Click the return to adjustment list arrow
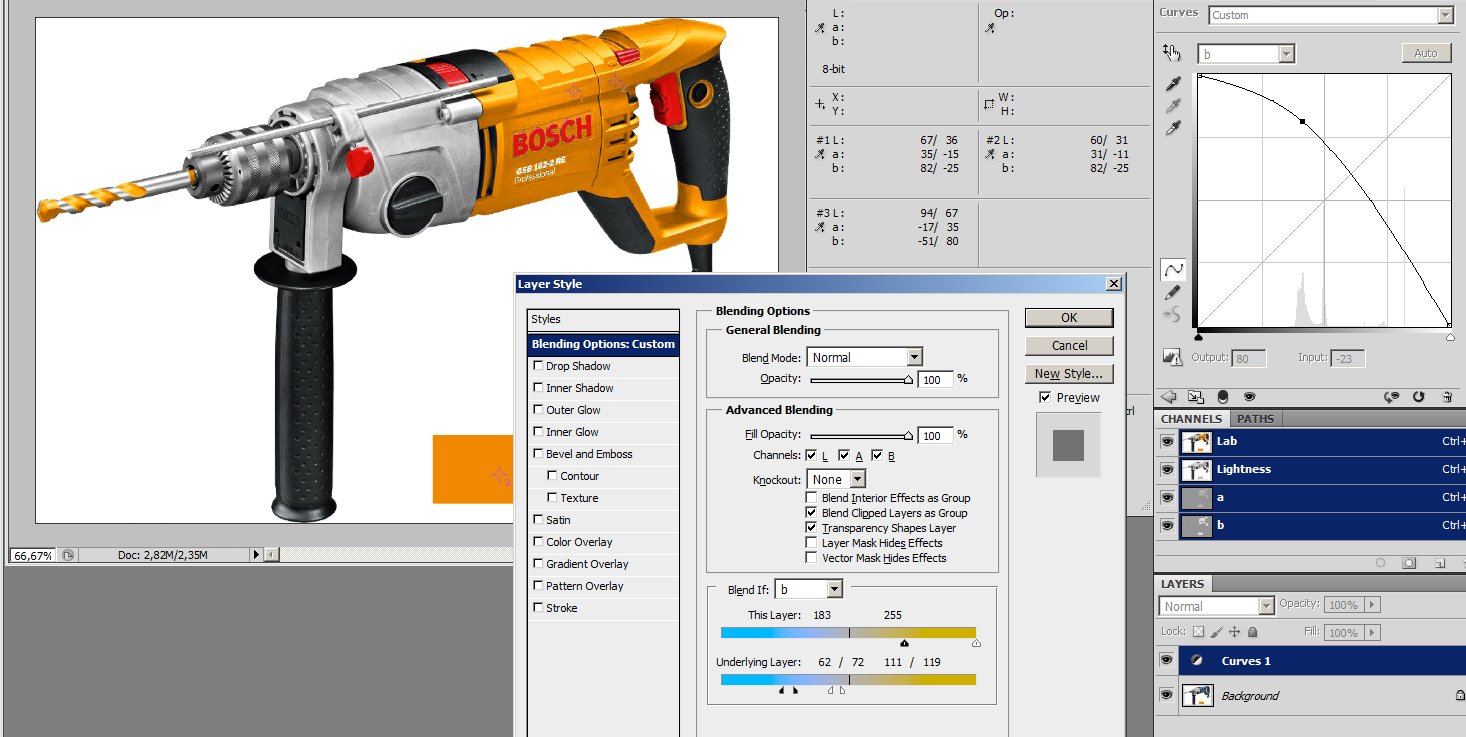This screenshot has width=1466, height=737. [1167, 397]
